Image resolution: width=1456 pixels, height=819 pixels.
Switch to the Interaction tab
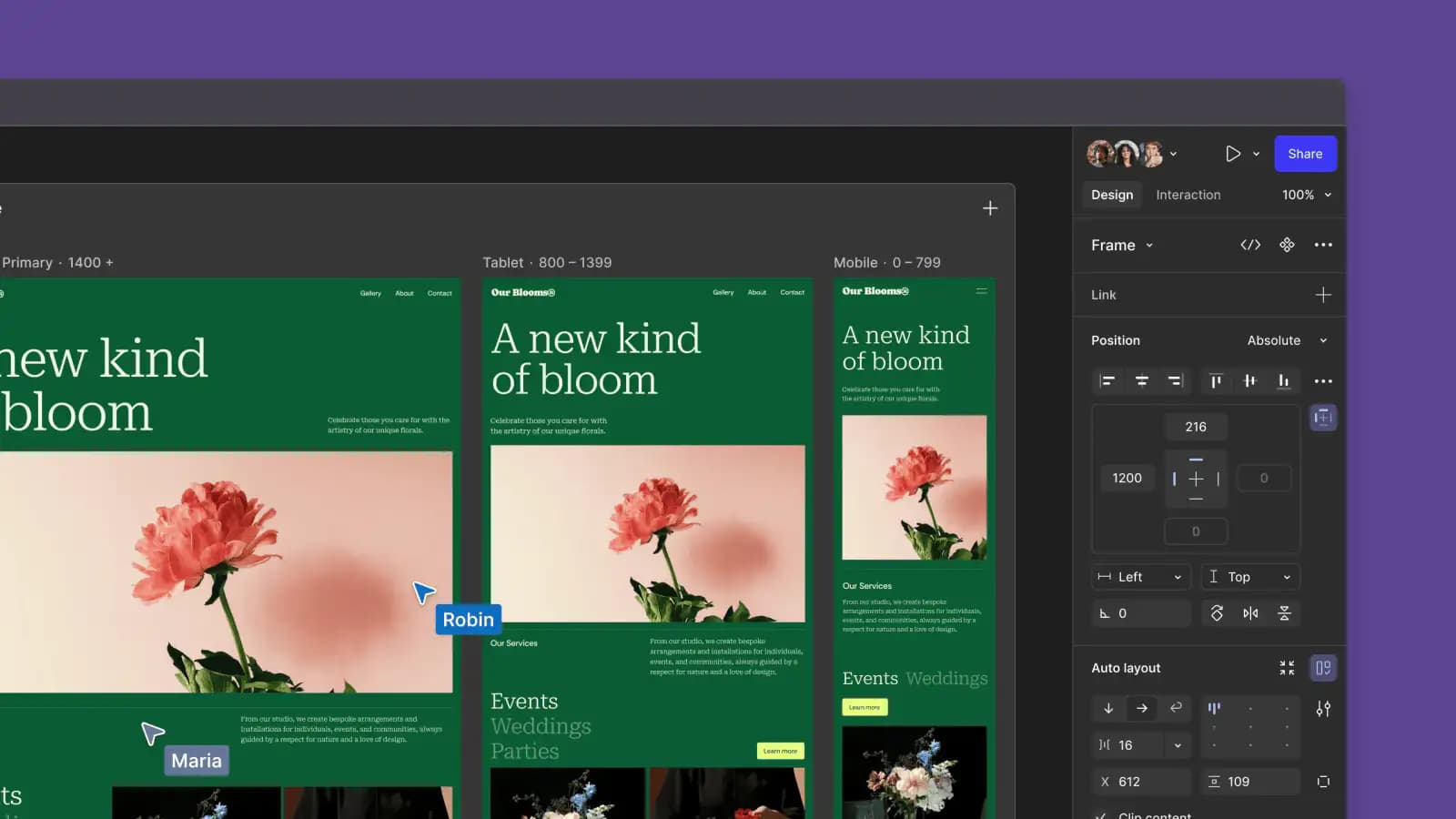coord(1188,195)
